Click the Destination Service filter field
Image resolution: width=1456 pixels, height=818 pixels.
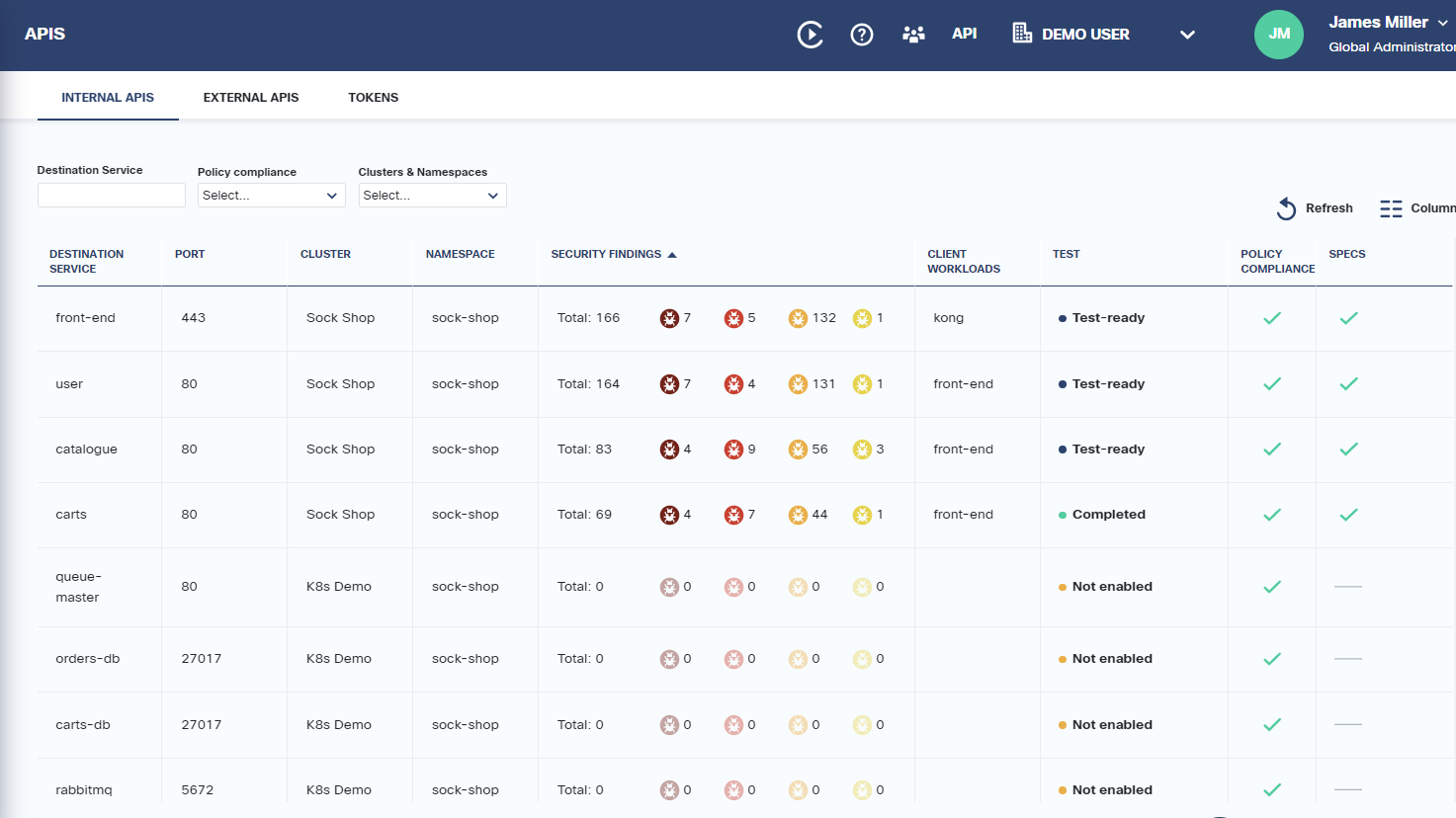(x=111, y=196)
